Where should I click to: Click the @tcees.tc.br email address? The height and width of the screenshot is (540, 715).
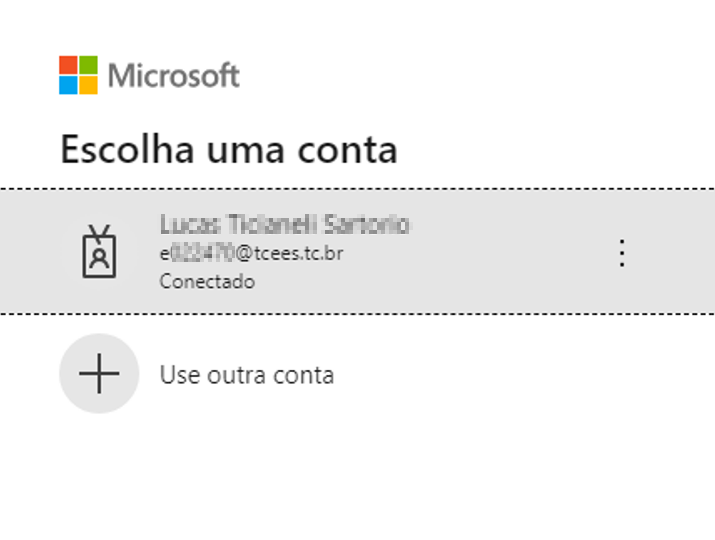point(251,253)
